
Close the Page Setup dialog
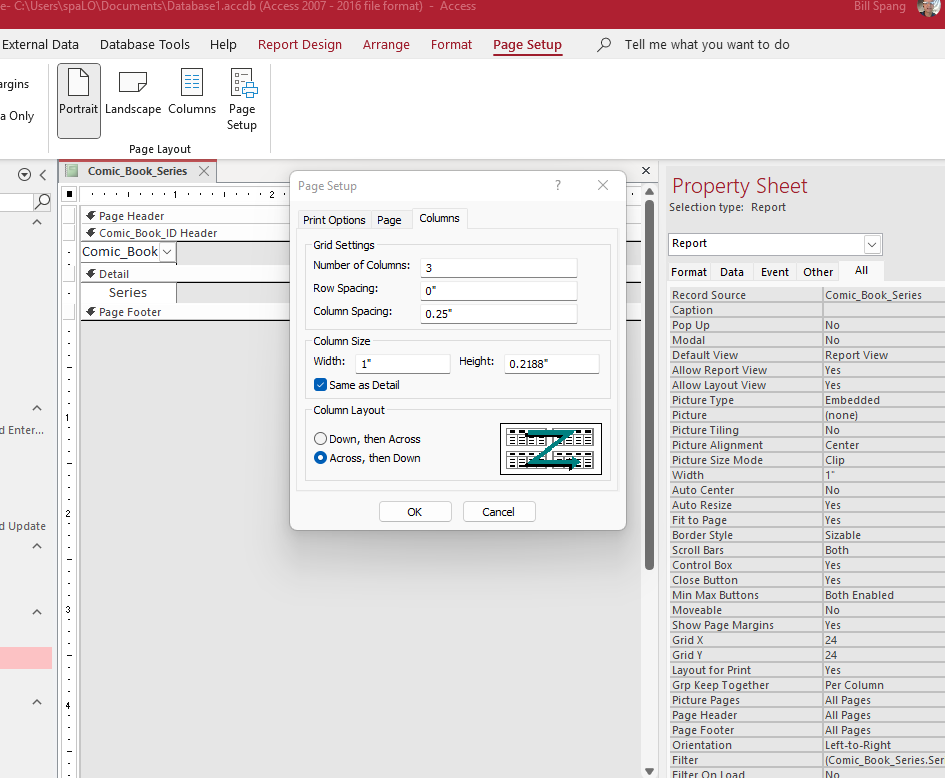[x=603, y=186]
